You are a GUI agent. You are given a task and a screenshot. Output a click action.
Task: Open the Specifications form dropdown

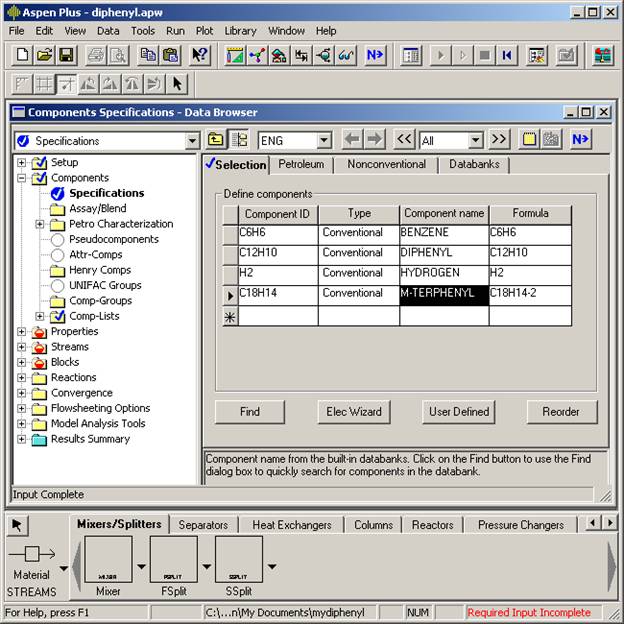[192, 141]
